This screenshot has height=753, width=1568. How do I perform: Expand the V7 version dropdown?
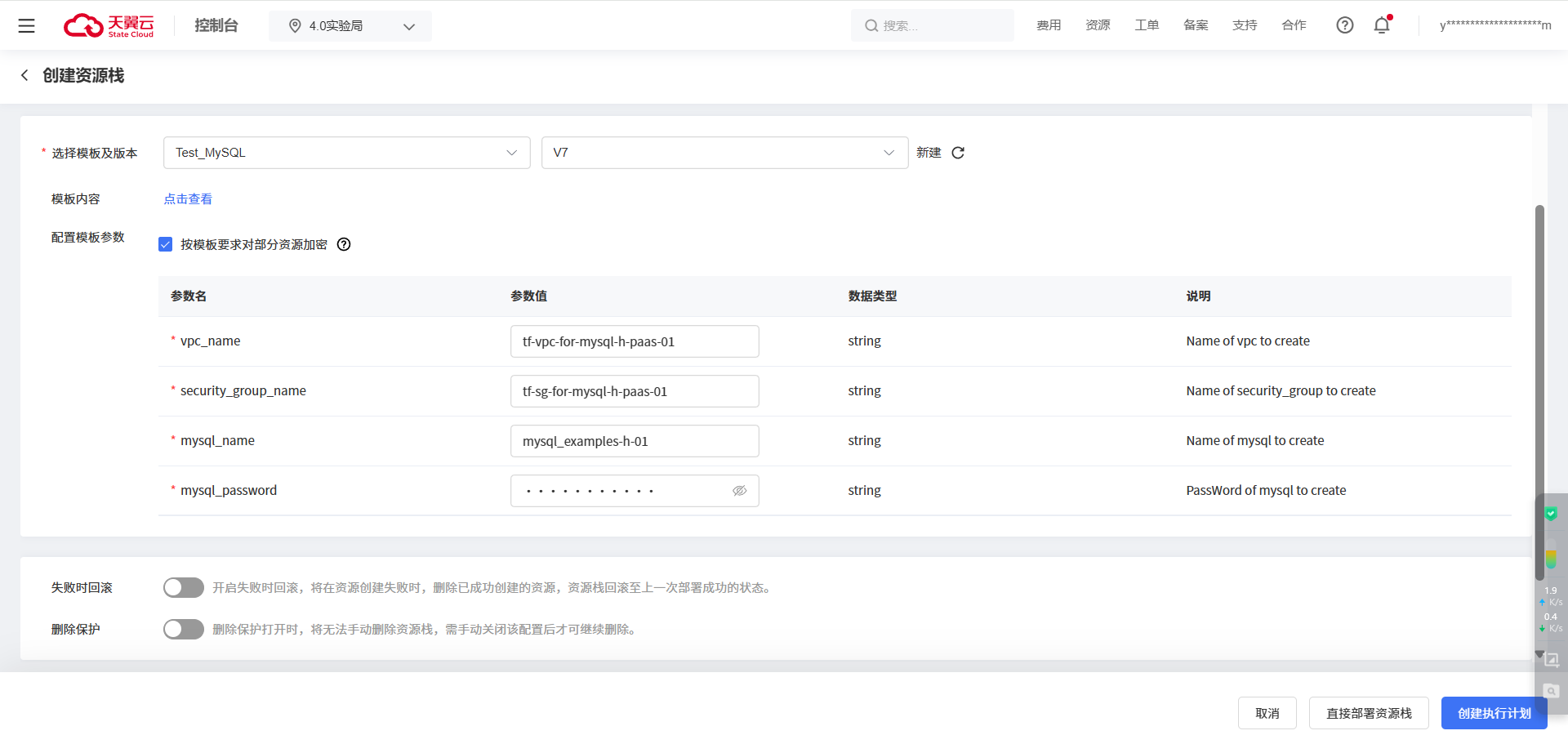pos(724,153)
